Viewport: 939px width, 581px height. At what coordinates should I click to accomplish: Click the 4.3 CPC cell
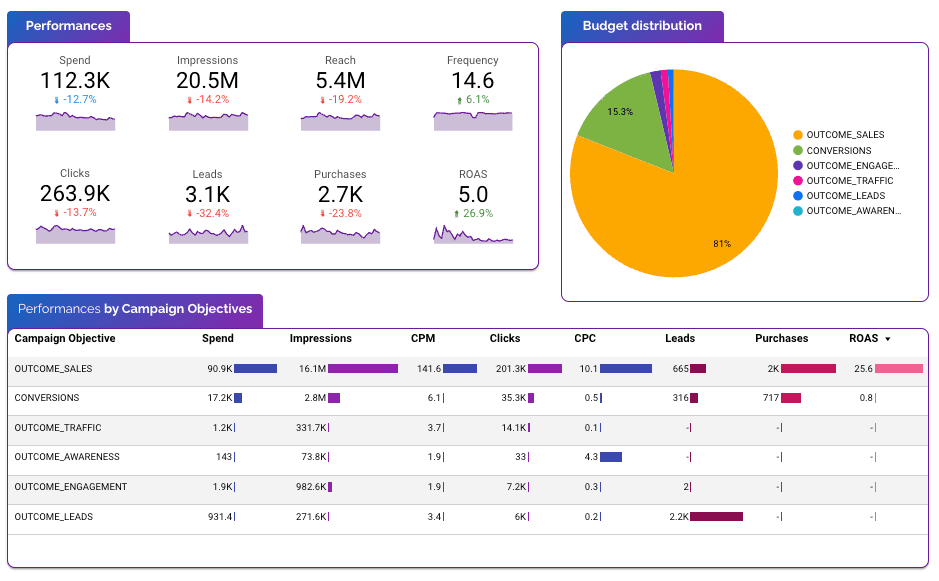click(591, 456)
